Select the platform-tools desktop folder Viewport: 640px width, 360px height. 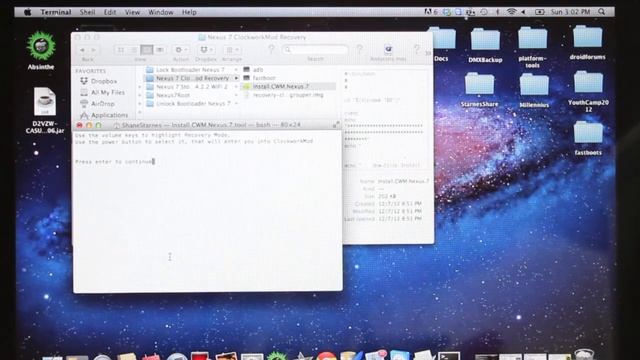[x=532, y=47]
